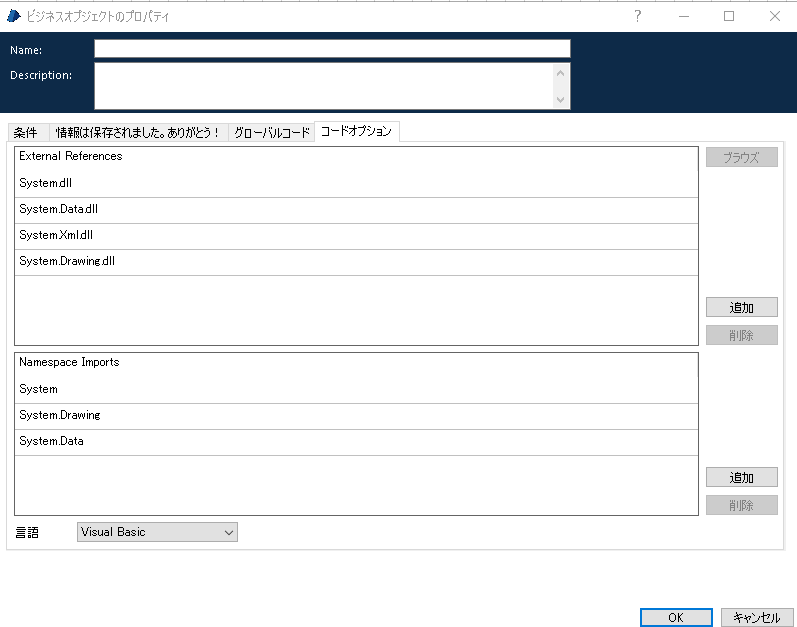Click the Namespace Imports header
This screenshot has height=627, width=797.
(69, 362)
